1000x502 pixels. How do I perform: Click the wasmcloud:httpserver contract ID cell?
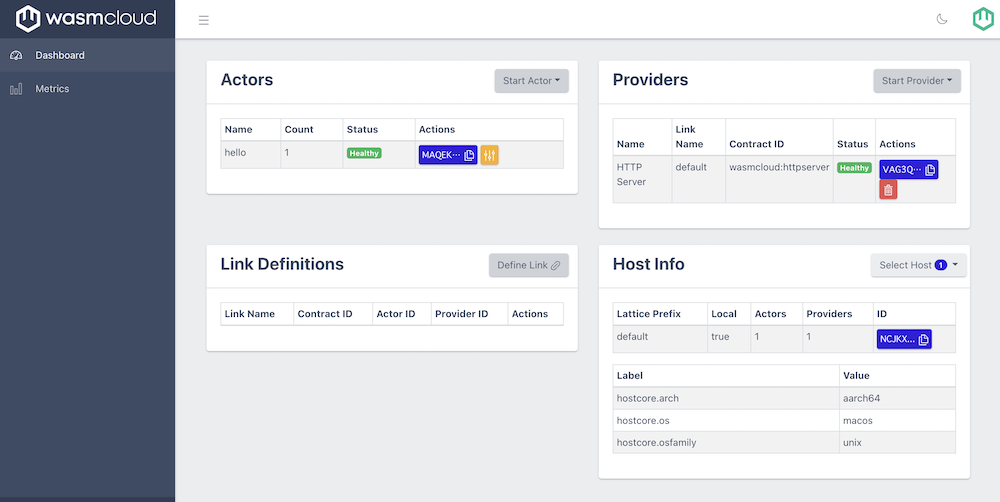[779, 179]
